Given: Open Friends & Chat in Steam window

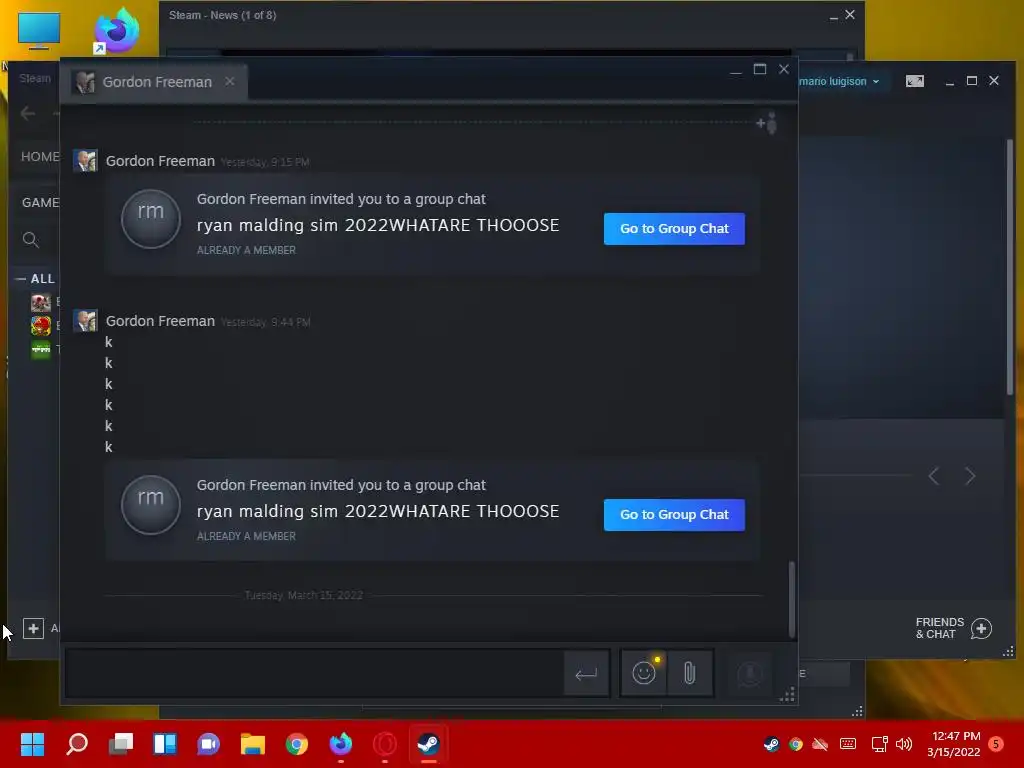Looking at the screenshot, I should [x=953, y=628].
